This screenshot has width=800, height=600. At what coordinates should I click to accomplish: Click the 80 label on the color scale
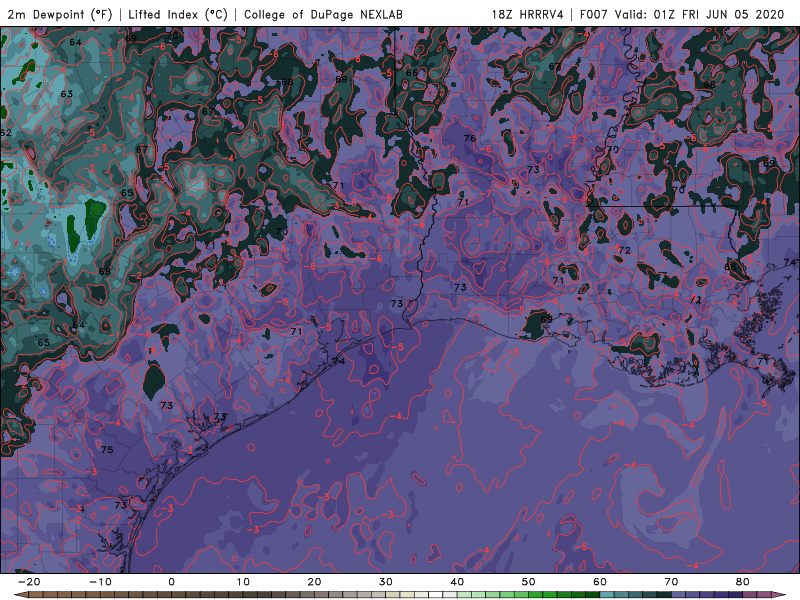743,582
